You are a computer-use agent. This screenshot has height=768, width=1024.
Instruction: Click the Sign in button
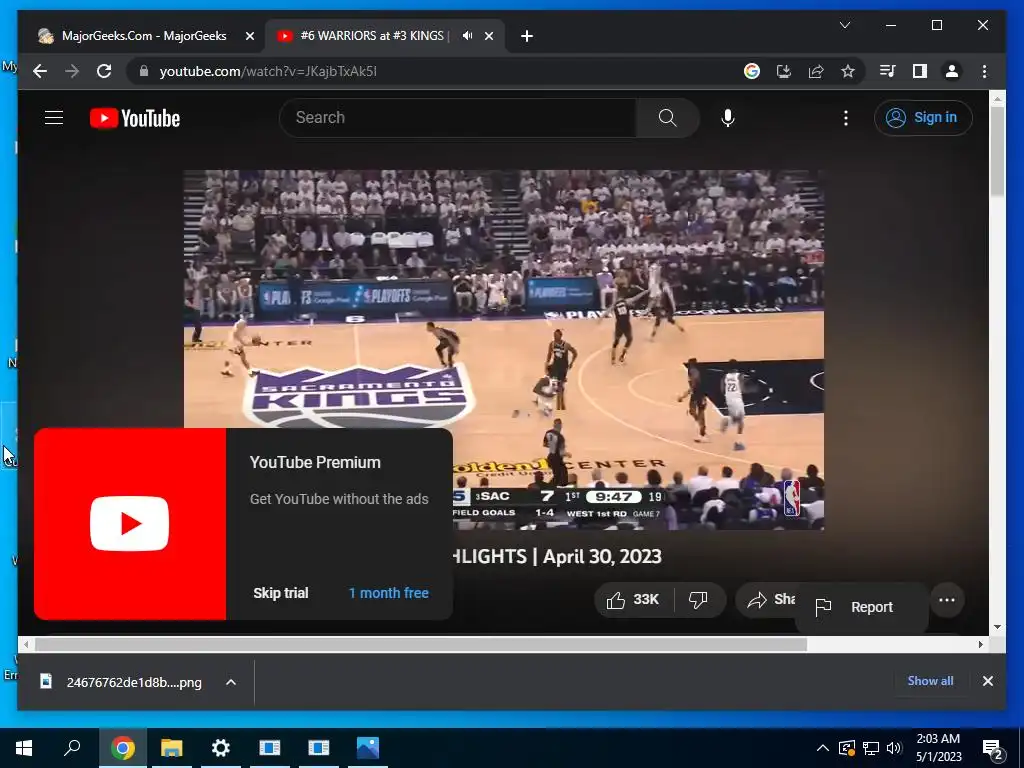click(923, 118)
